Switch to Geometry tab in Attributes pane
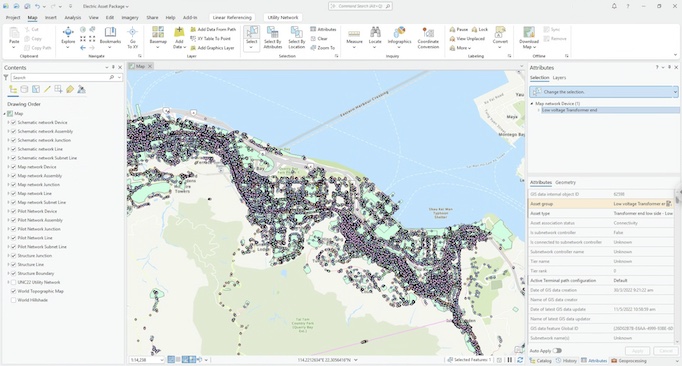682x366 pixels. pyautogui.click(x=565, y=182)
